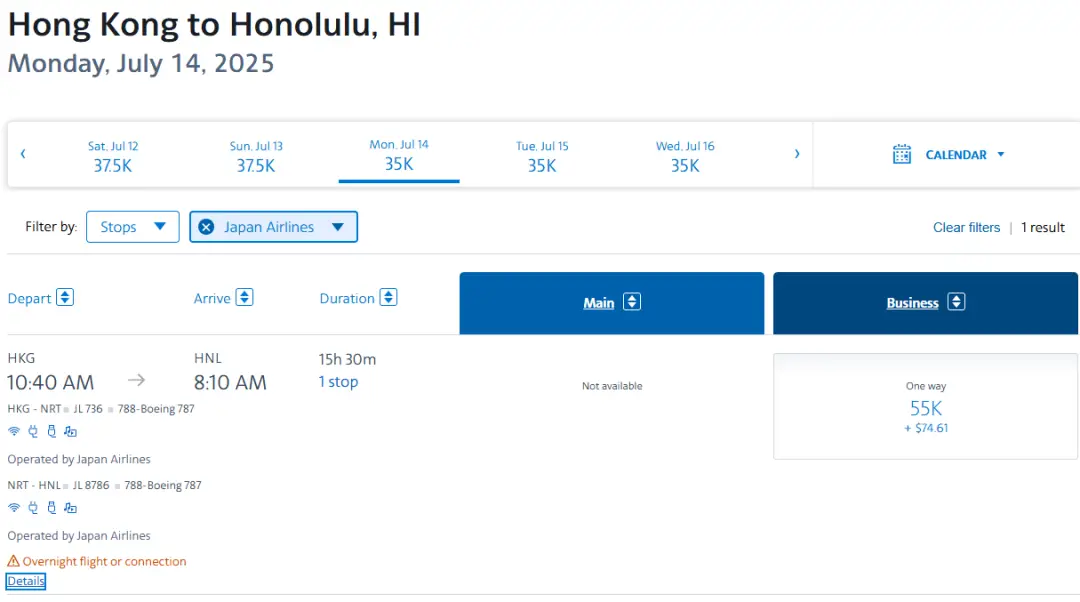Click the Wi-Fi icon for HKG-NRT segment
The width and height of the screenshot is (1080, 602).
(14, 432)
